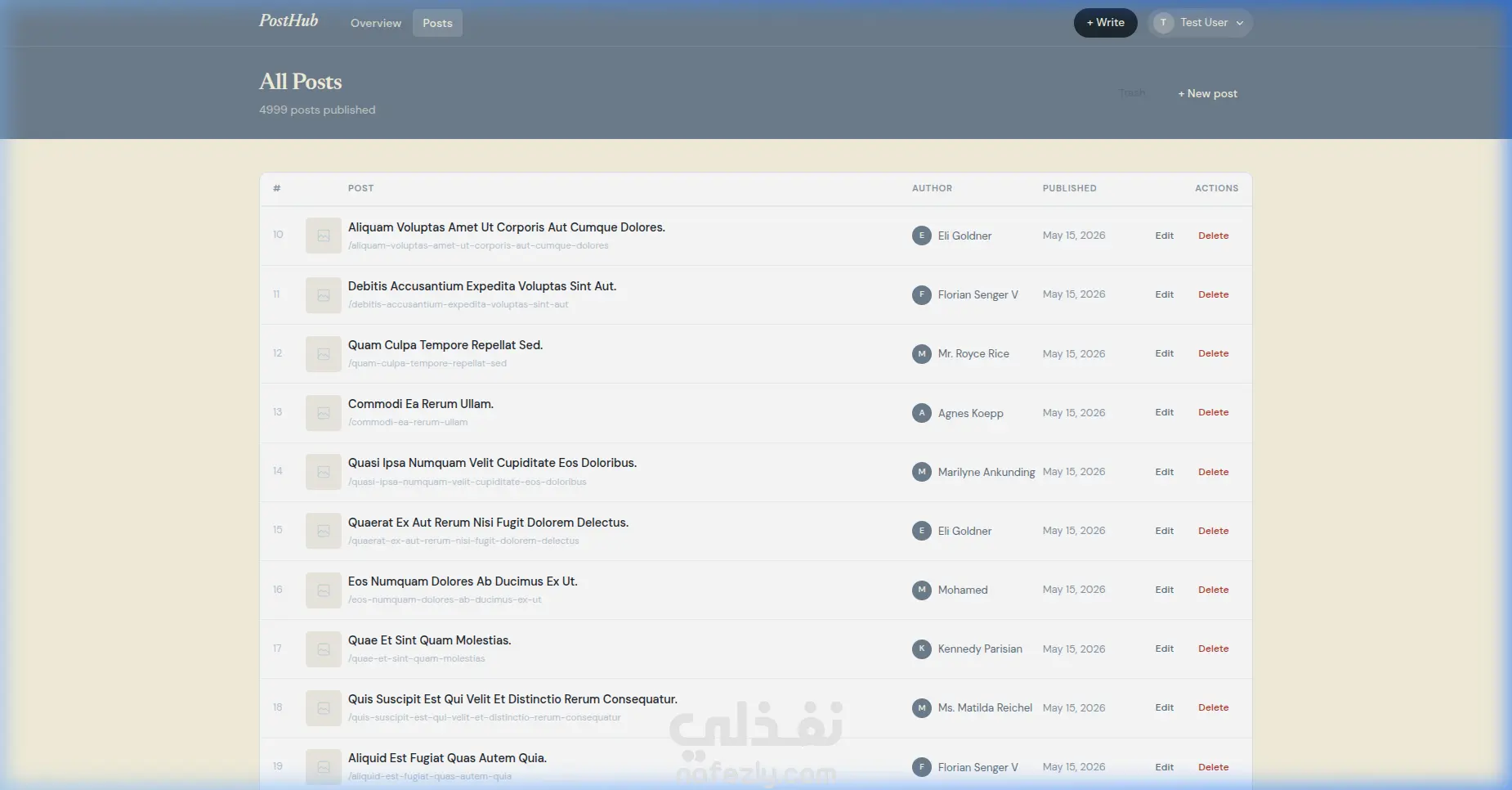
Task: Click Mohamed avatar icon
Action: pos(922,590)
